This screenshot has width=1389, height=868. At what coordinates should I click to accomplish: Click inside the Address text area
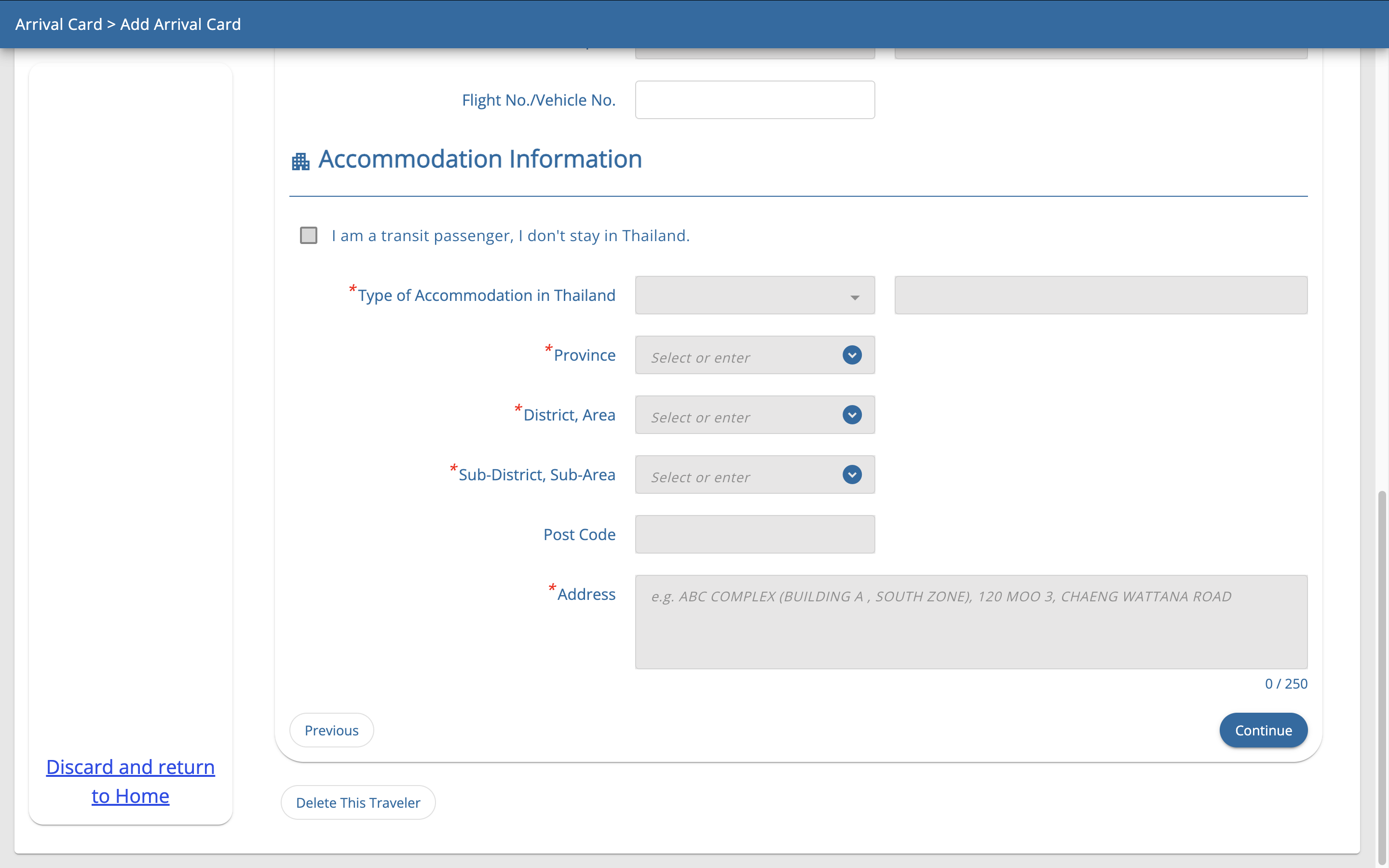pyautogui.click(x=971, y=622)
